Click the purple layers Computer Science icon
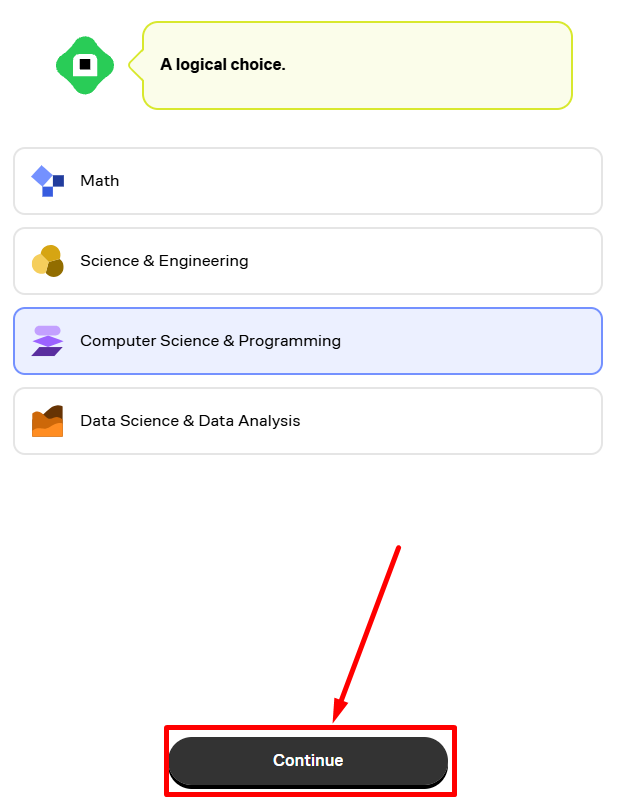The width and height of the screenshot is (618, 801). 47,341
